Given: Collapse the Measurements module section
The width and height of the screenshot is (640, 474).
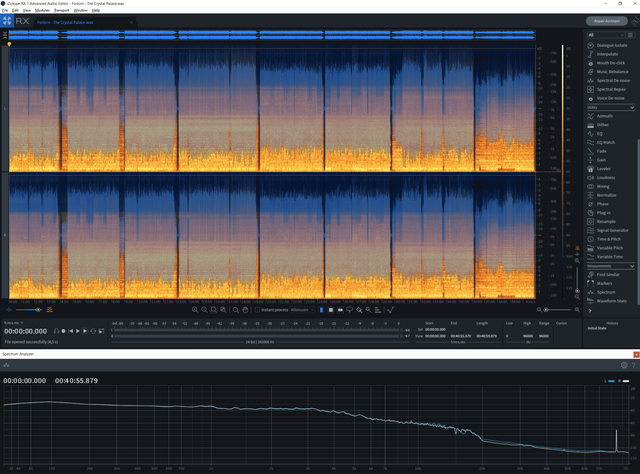Looking at the screenshot, I should point(632,266).
